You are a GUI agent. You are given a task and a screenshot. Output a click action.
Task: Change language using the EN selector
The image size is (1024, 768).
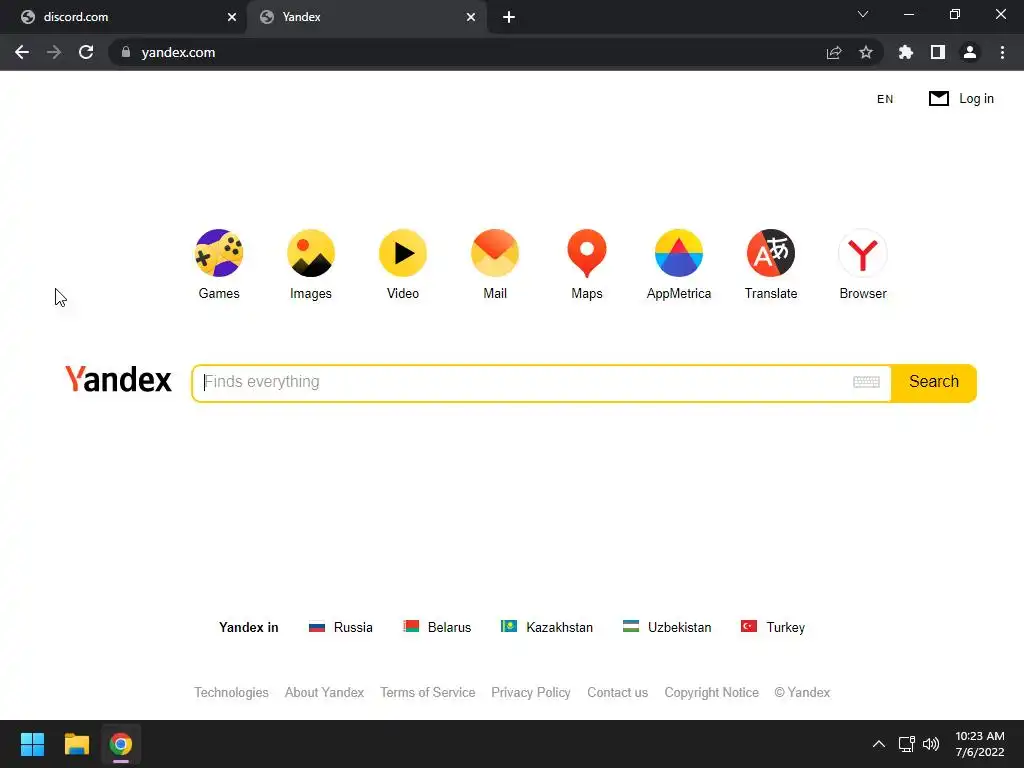(885, 99)
